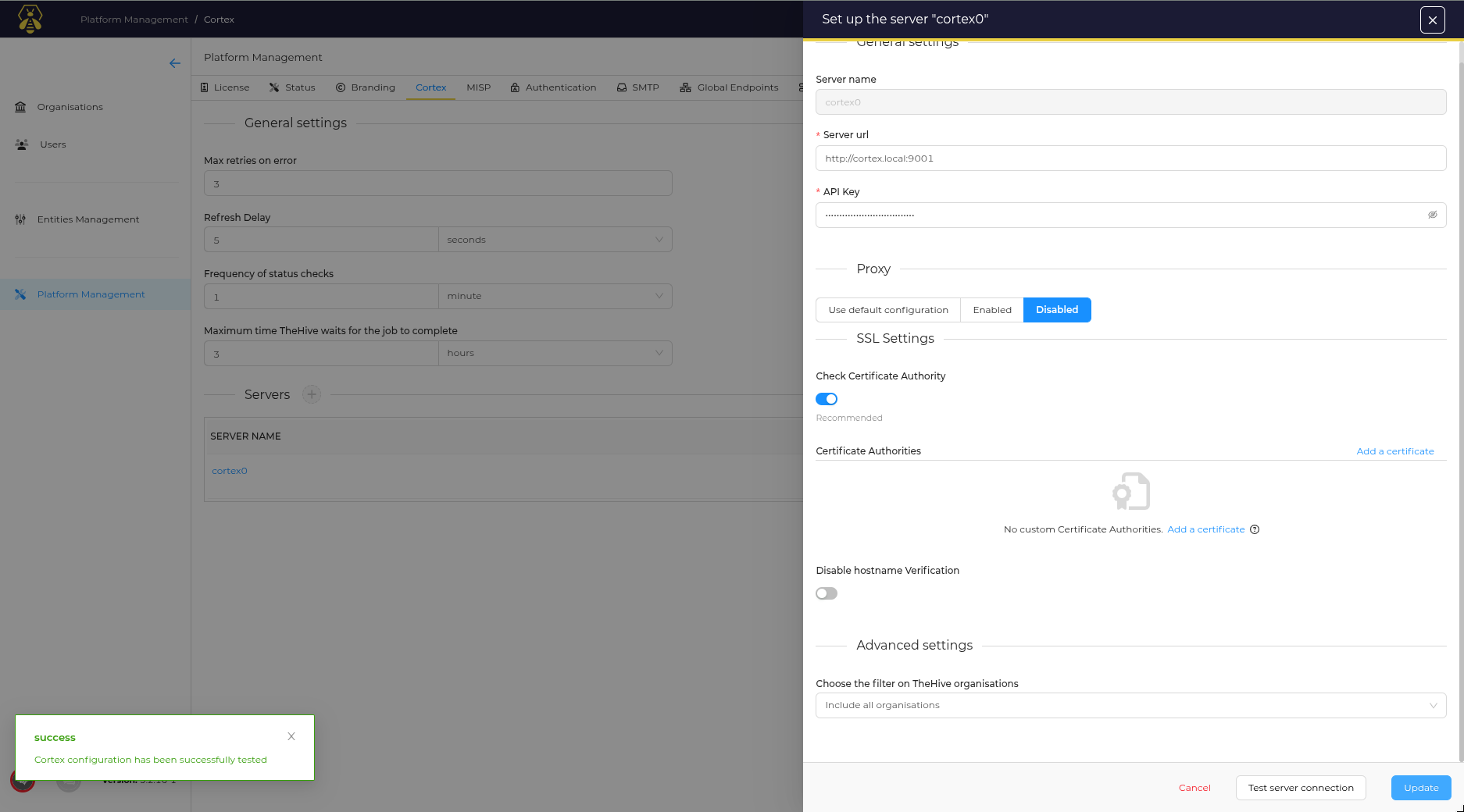Image resolution: width=1464 pixels, height=812 pixels.
Task: Open TheHive organisations filter dropdown
Action: click(1131, 705)
